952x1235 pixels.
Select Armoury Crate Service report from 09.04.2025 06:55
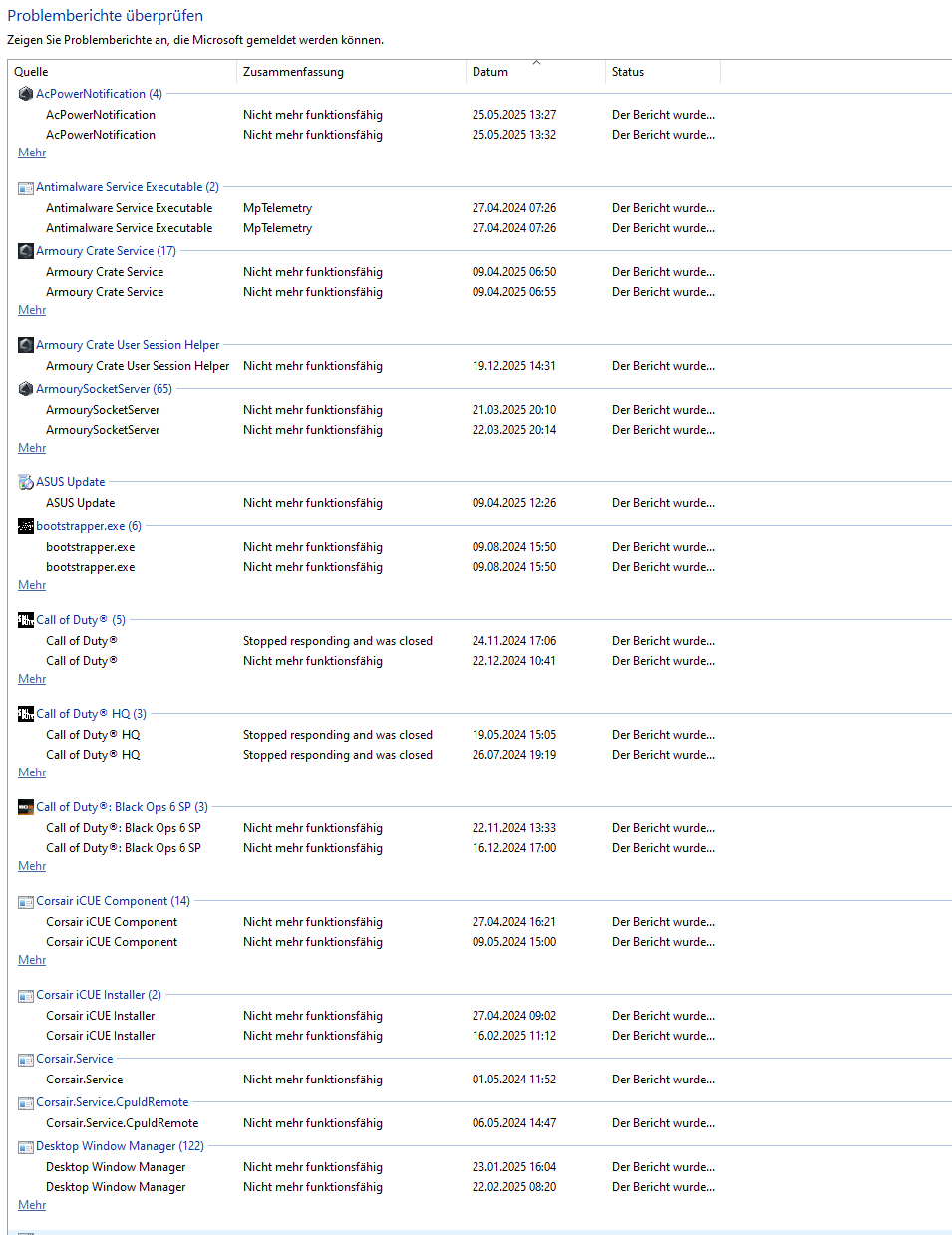point(380,292)
